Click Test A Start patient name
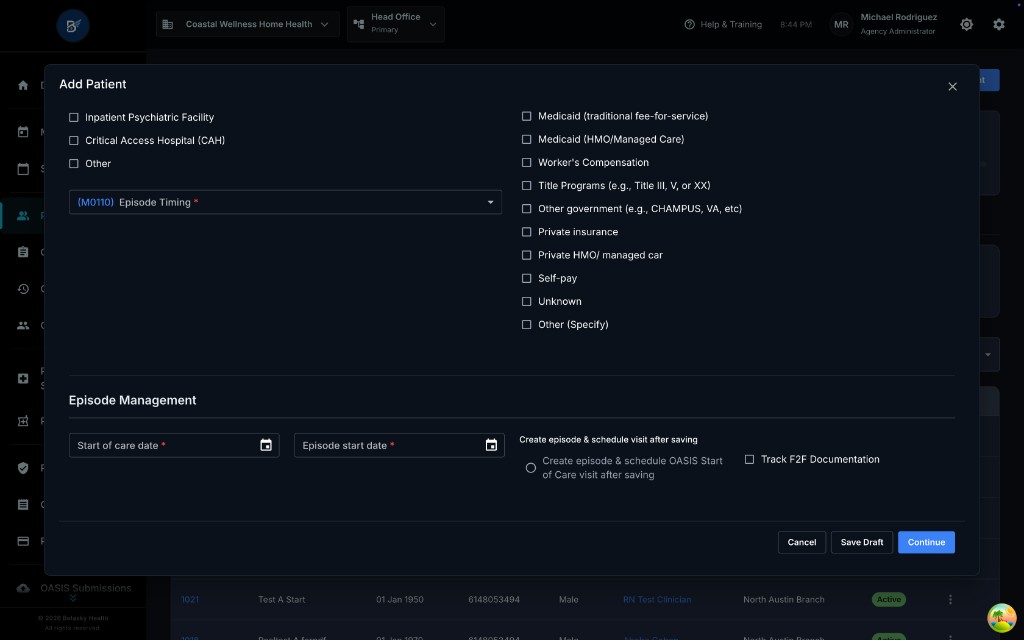The height and width of the screenshot is (640, 1024). pos(281,600)
